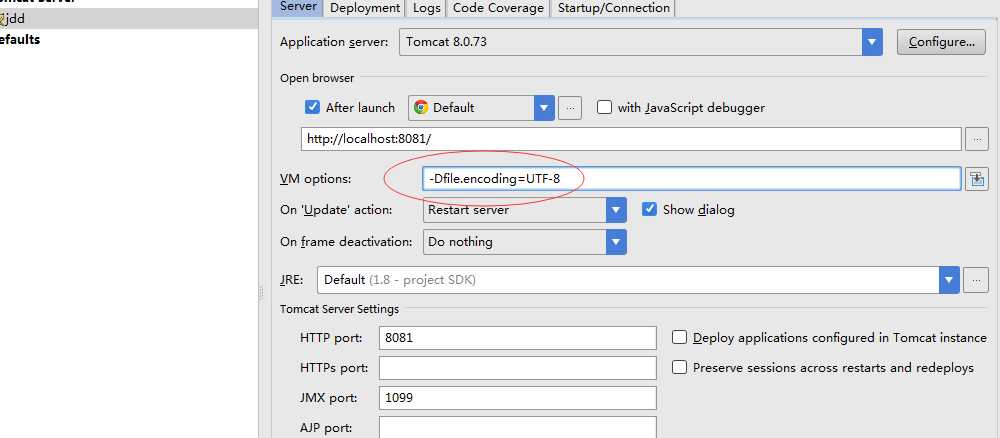Screen dimensions: 1000x438
Task: Click the ellipsis button next to browser dropdown
Action: tap(570, 108)
